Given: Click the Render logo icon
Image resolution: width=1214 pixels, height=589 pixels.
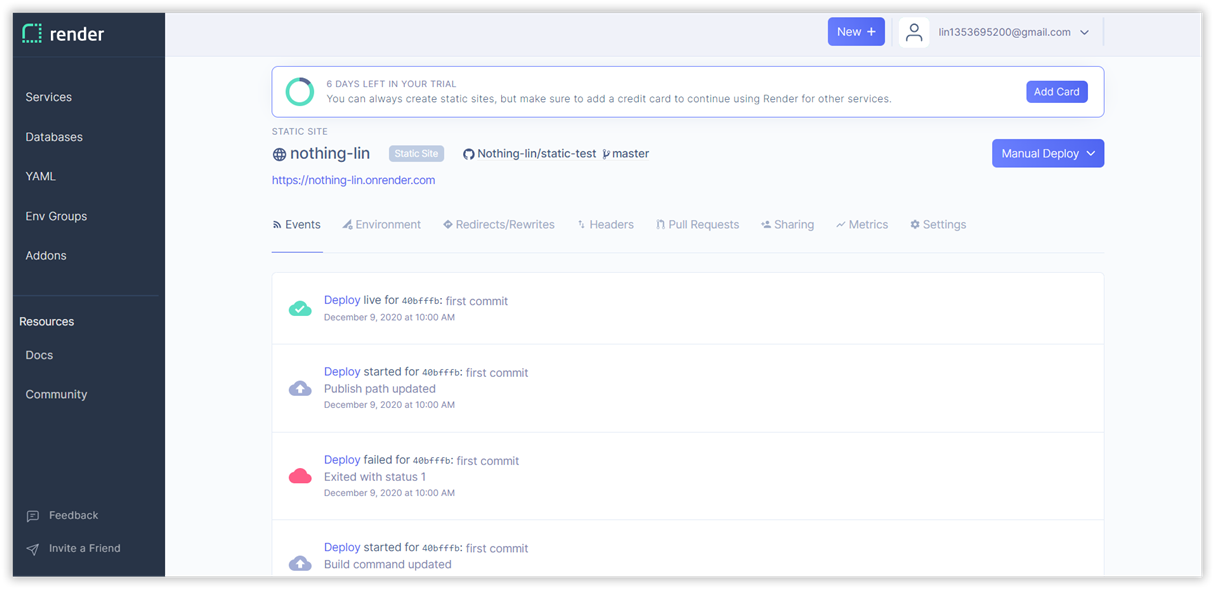Looking at the screenshot, I should [32, 34].
